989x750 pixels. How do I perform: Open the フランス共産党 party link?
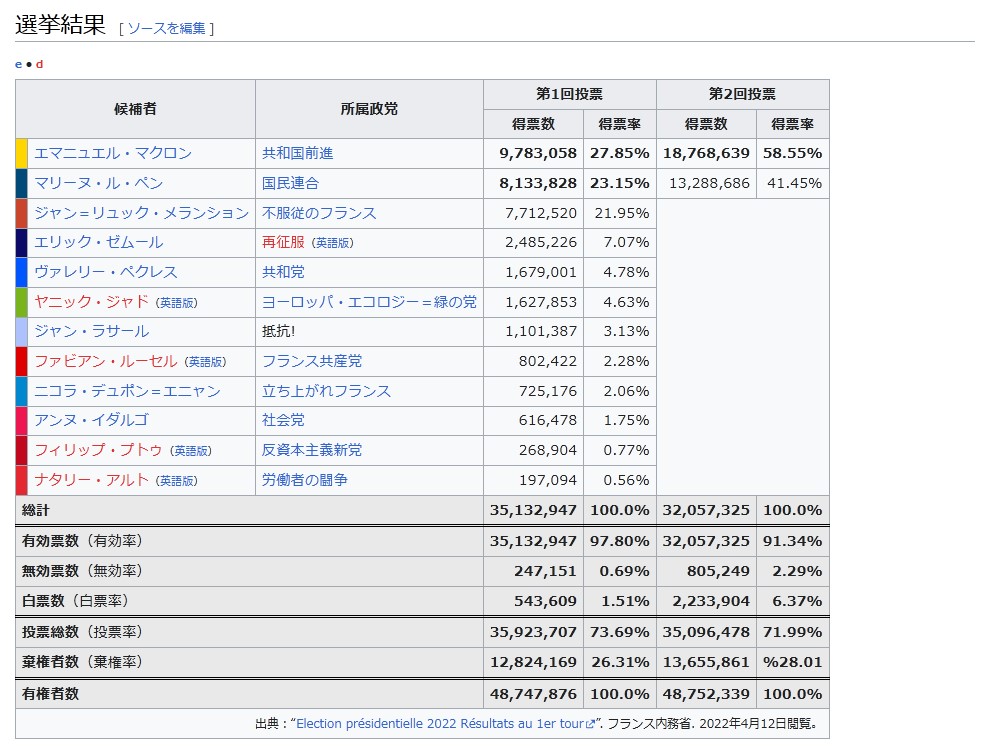312,361
